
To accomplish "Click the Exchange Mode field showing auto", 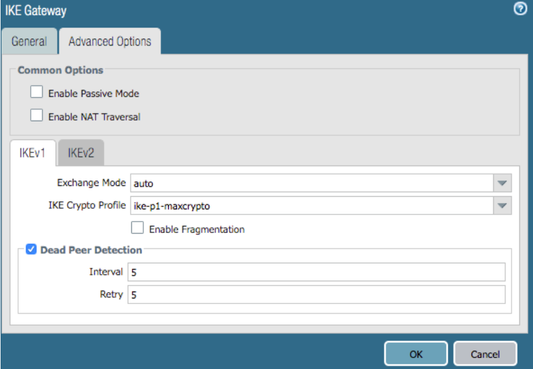I will click(312, 183).
